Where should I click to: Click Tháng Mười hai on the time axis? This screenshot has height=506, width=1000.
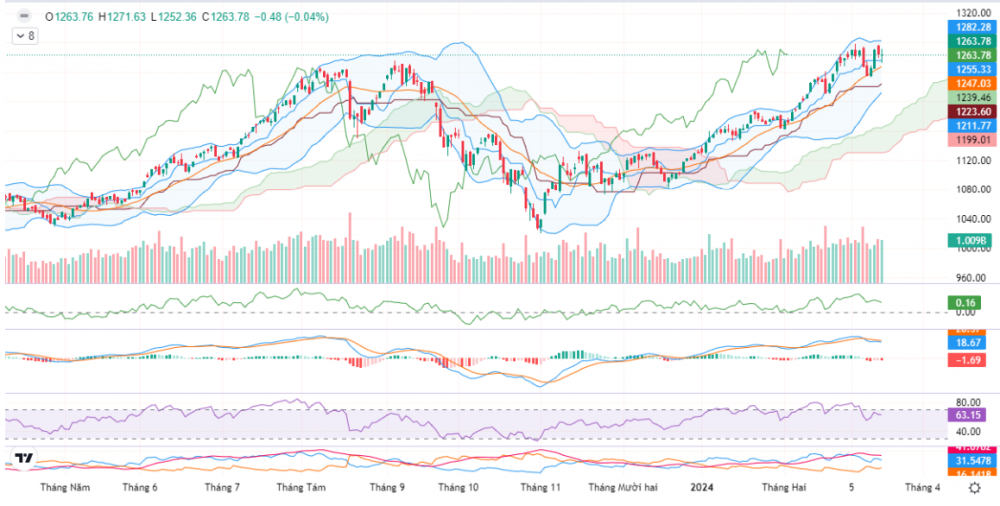pyautogui.click(x=622, y=488)
